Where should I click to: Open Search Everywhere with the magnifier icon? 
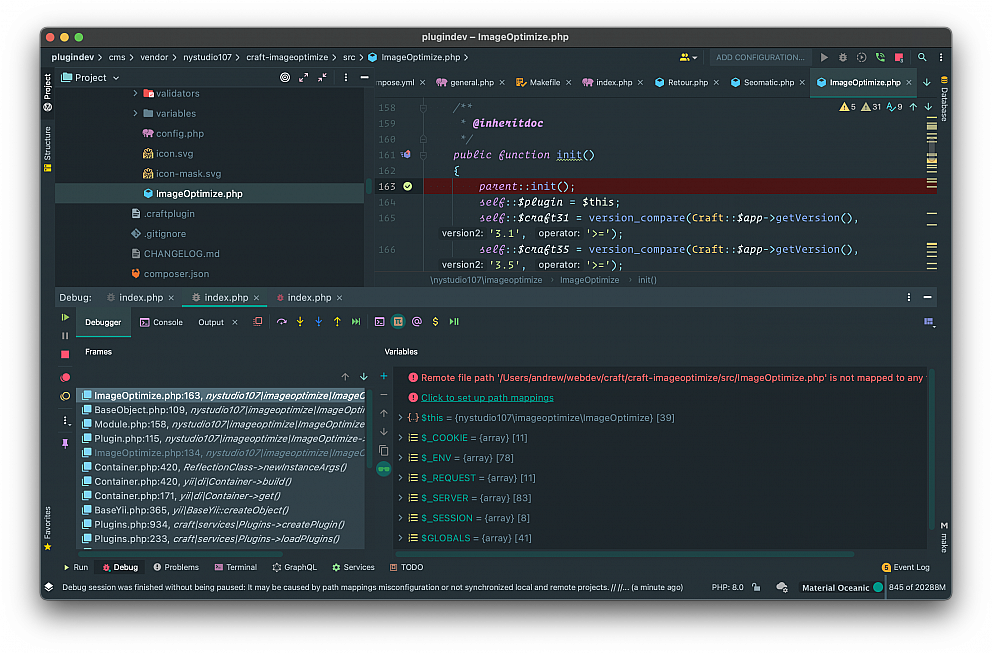922,57
